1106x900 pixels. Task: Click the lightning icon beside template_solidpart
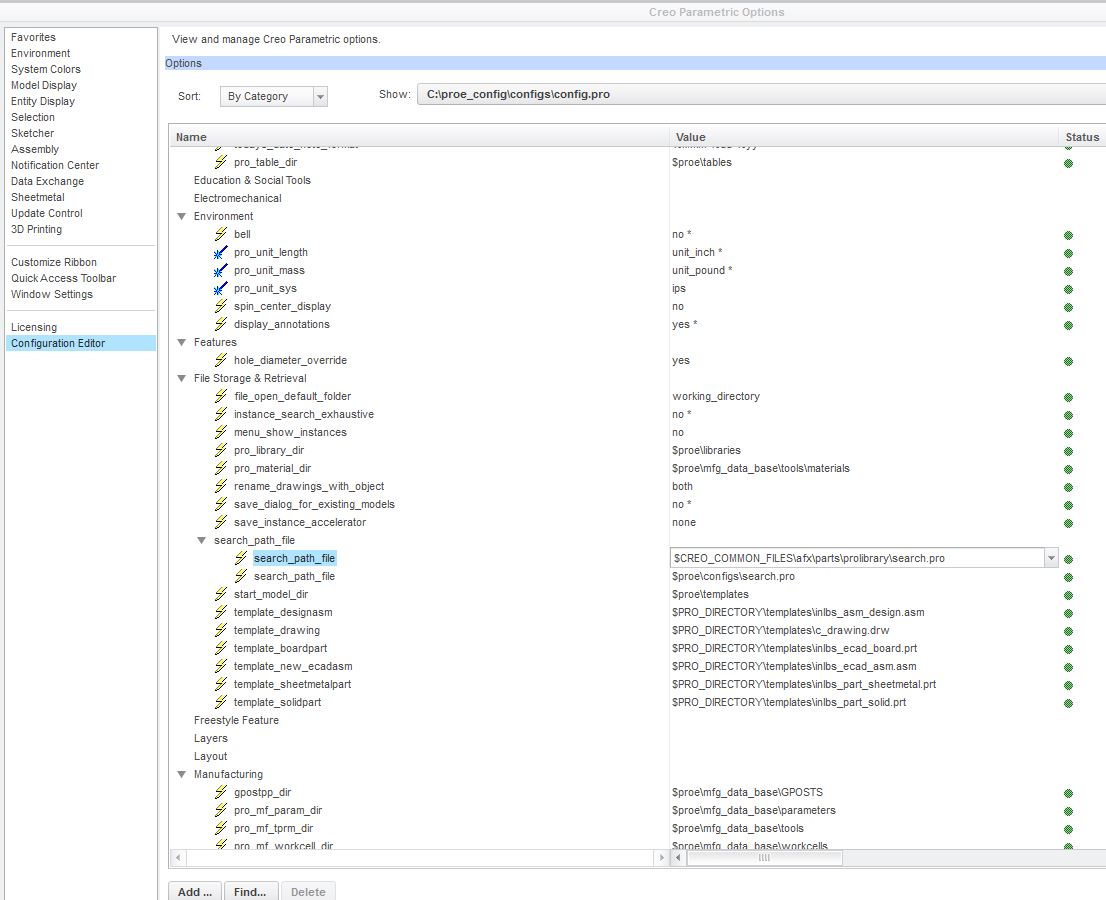click(221, 702)
